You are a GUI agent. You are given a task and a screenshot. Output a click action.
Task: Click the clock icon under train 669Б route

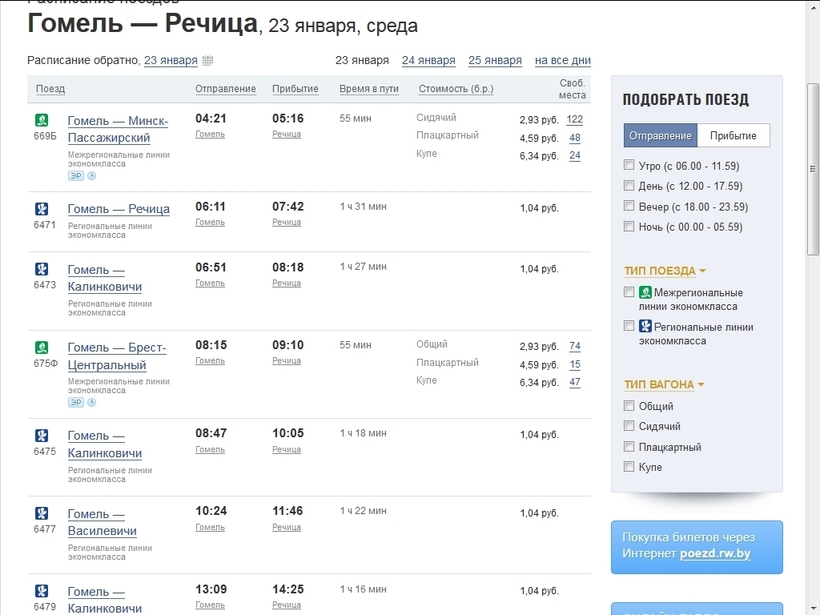pyautogui.click(x=92, y=174)
